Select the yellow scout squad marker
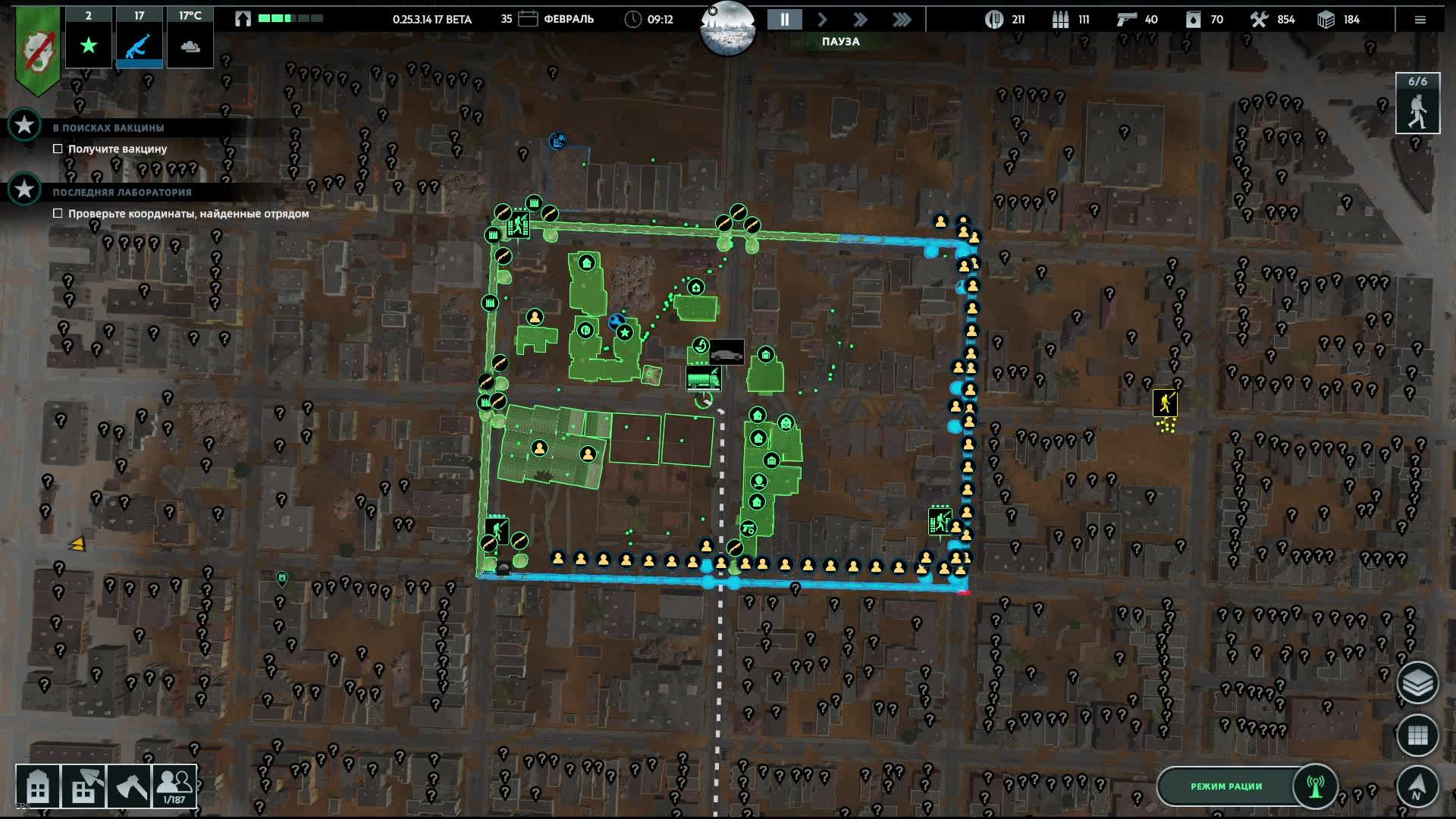Screen dimensions: 1456x819 click(x=1165, y=403)
